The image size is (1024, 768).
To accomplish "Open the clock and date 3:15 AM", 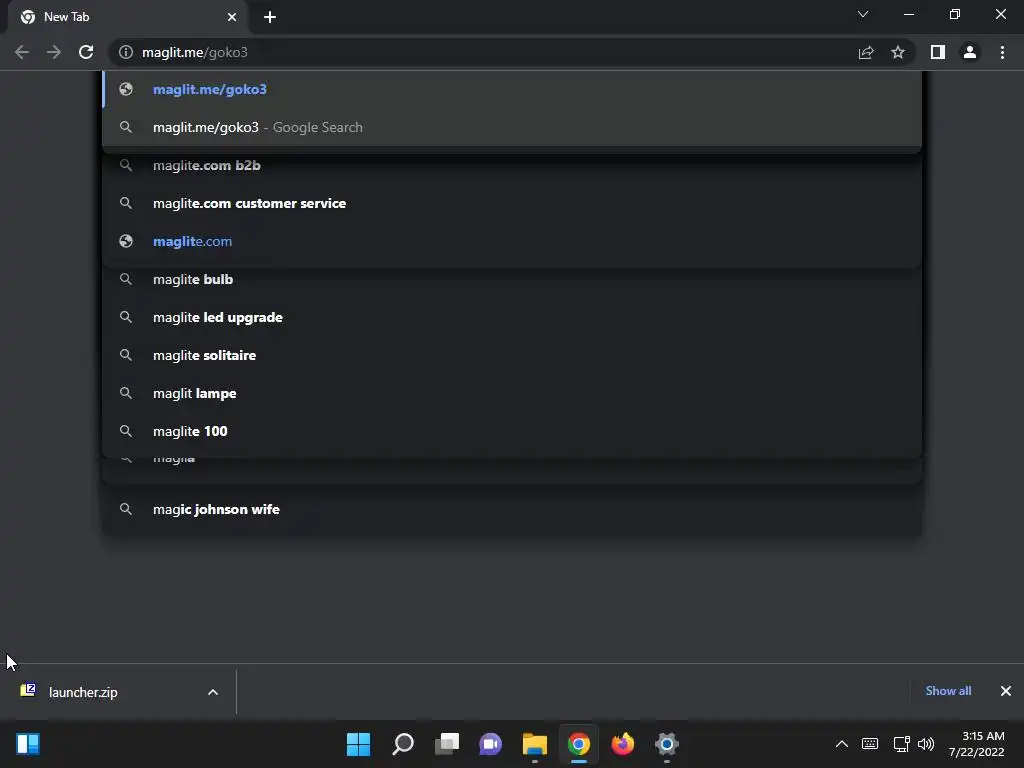I will tap(976, 744).
